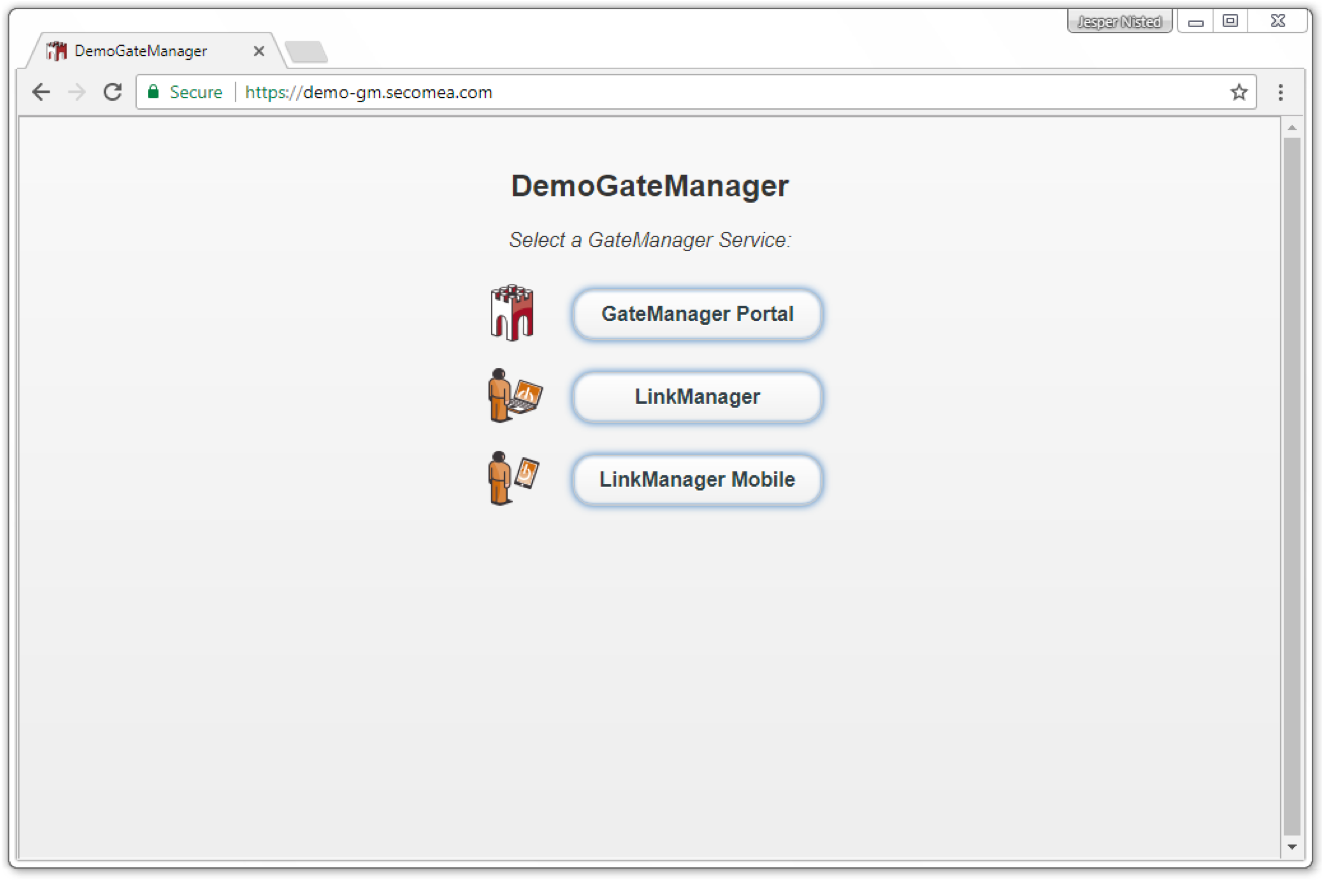Click the red castle GateManager icon

tap(512, 313)
